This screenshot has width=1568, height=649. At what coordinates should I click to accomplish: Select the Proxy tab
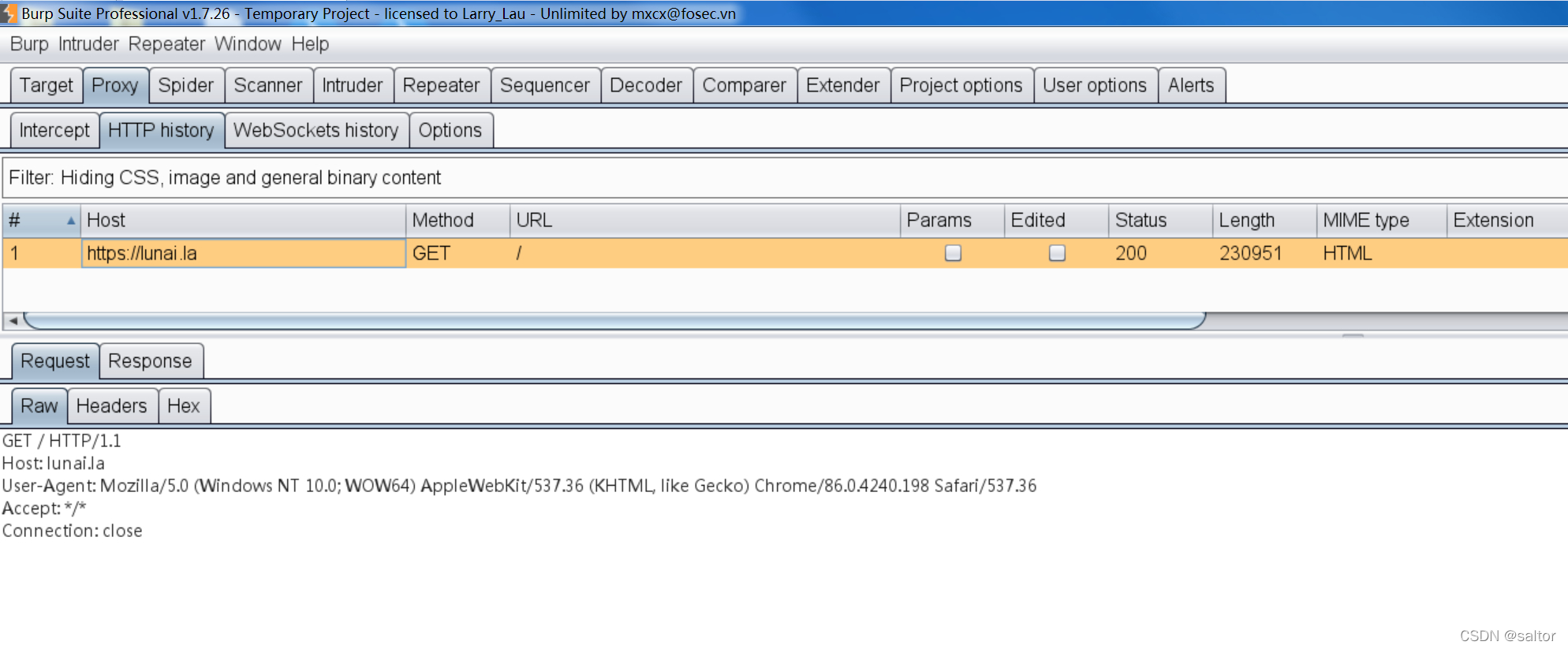point(115,85)
